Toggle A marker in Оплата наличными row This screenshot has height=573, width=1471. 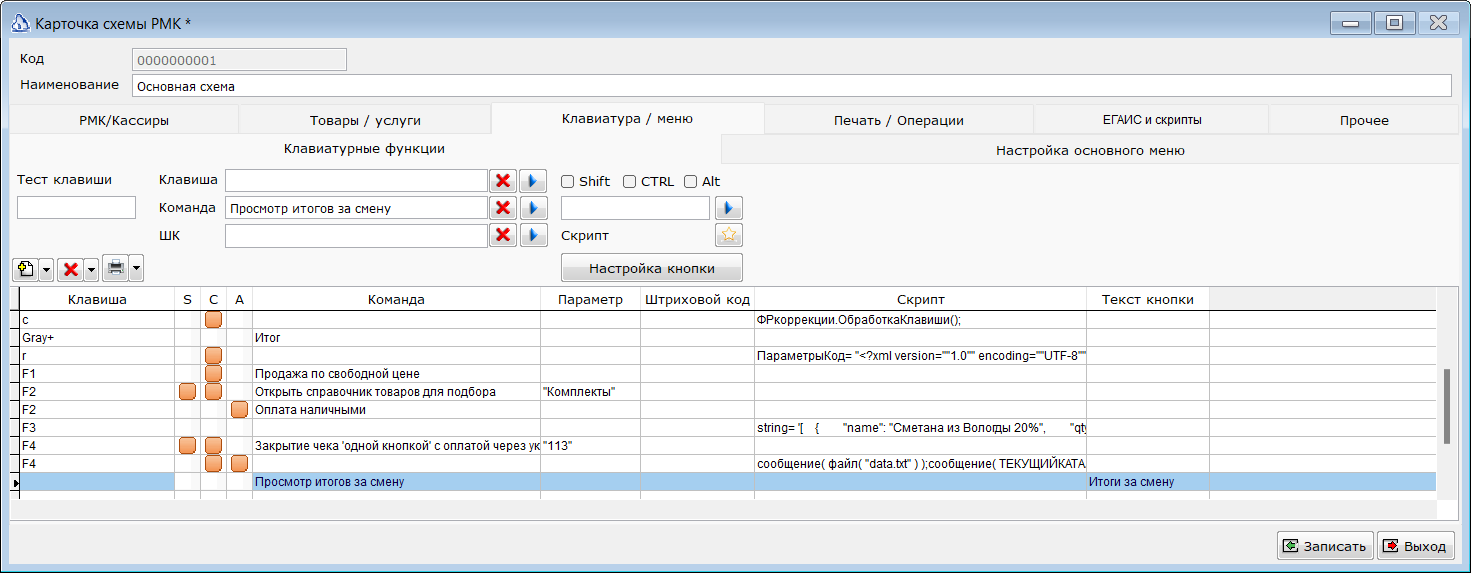(239, 410)
